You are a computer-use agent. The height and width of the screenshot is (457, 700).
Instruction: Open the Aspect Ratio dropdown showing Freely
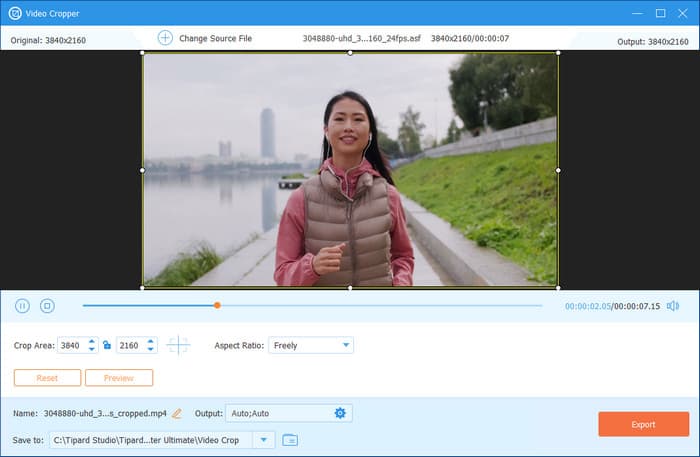[311, 345]
